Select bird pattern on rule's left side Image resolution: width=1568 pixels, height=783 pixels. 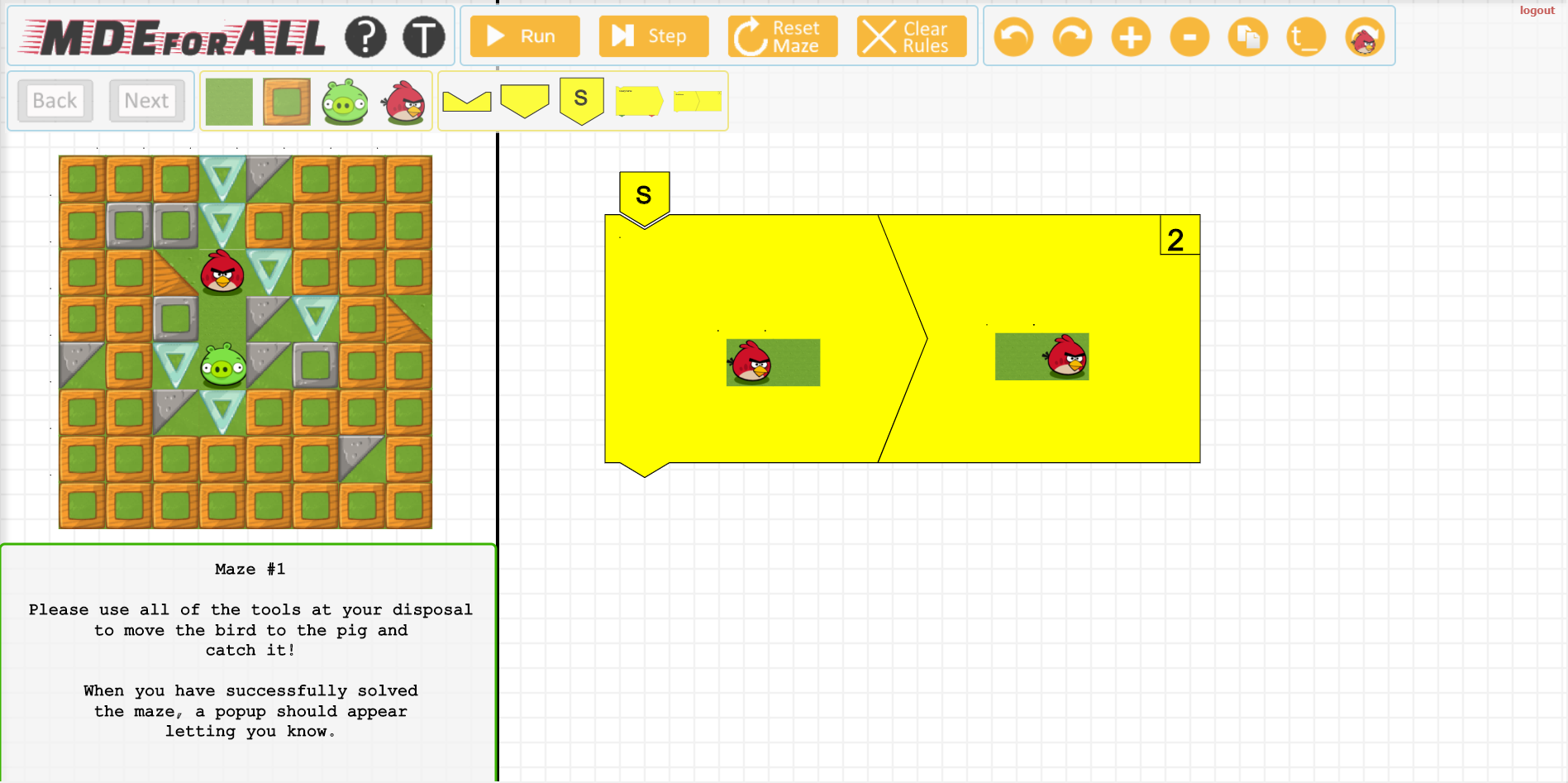773,362
